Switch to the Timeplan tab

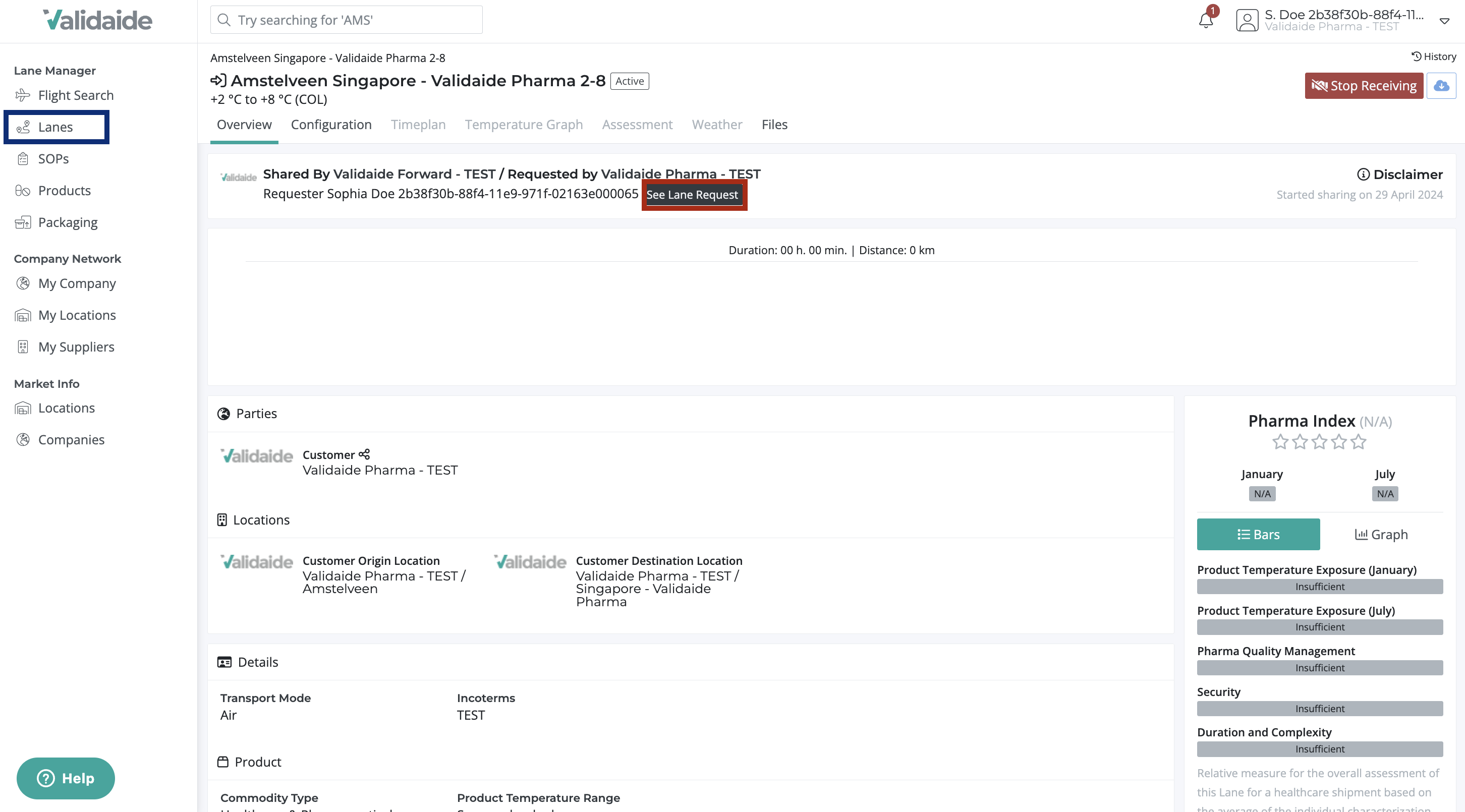point(418,125)
